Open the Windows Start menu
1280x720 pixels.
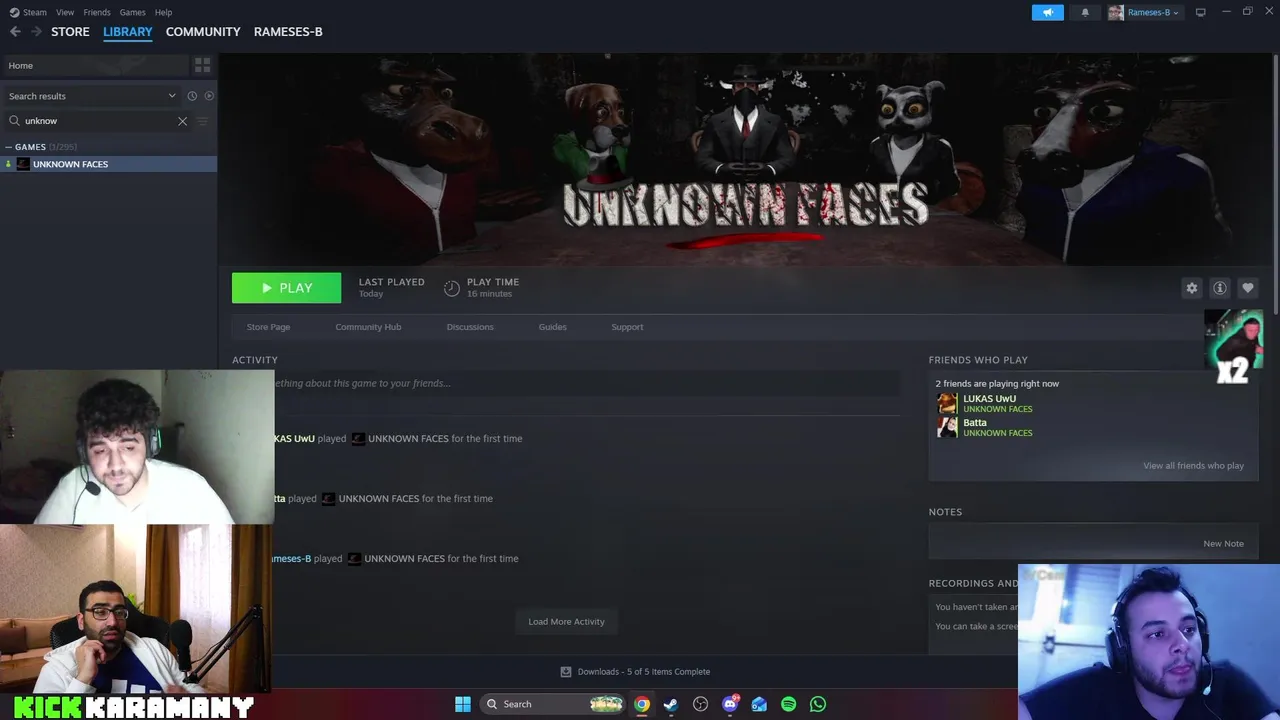click(x=463, y=704)
